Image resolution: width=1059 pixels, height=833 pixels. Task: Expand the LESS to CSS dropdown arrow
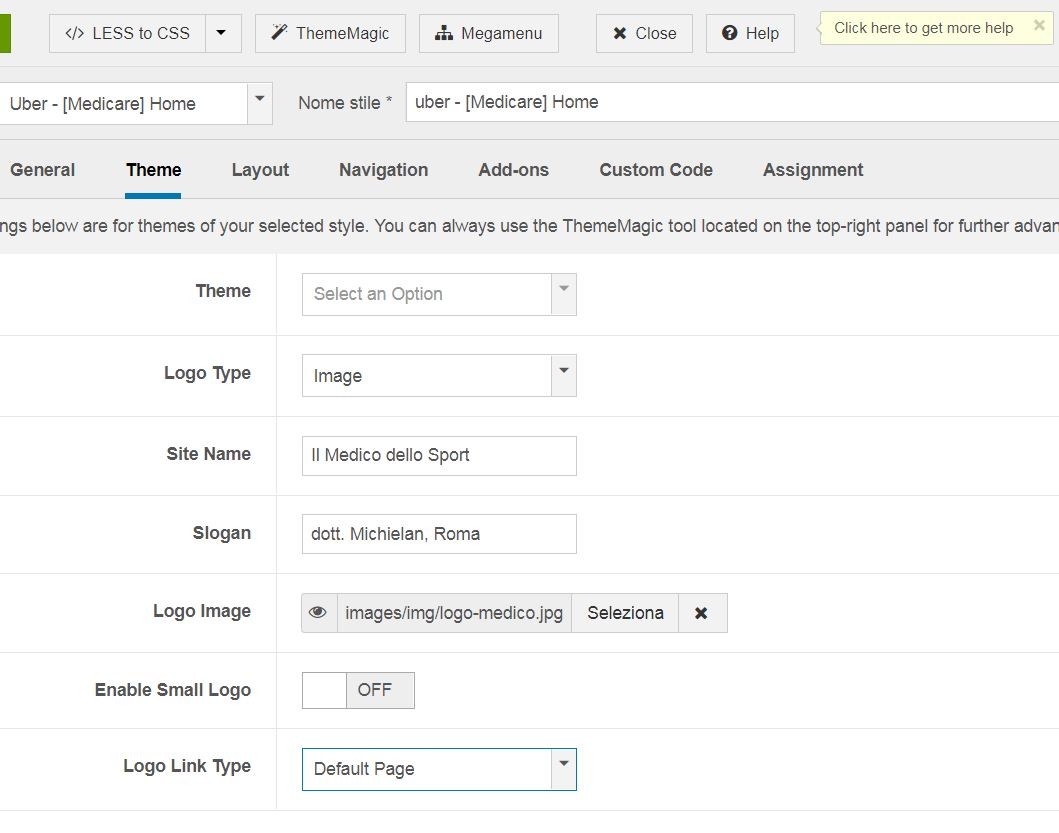pos(221,33)
